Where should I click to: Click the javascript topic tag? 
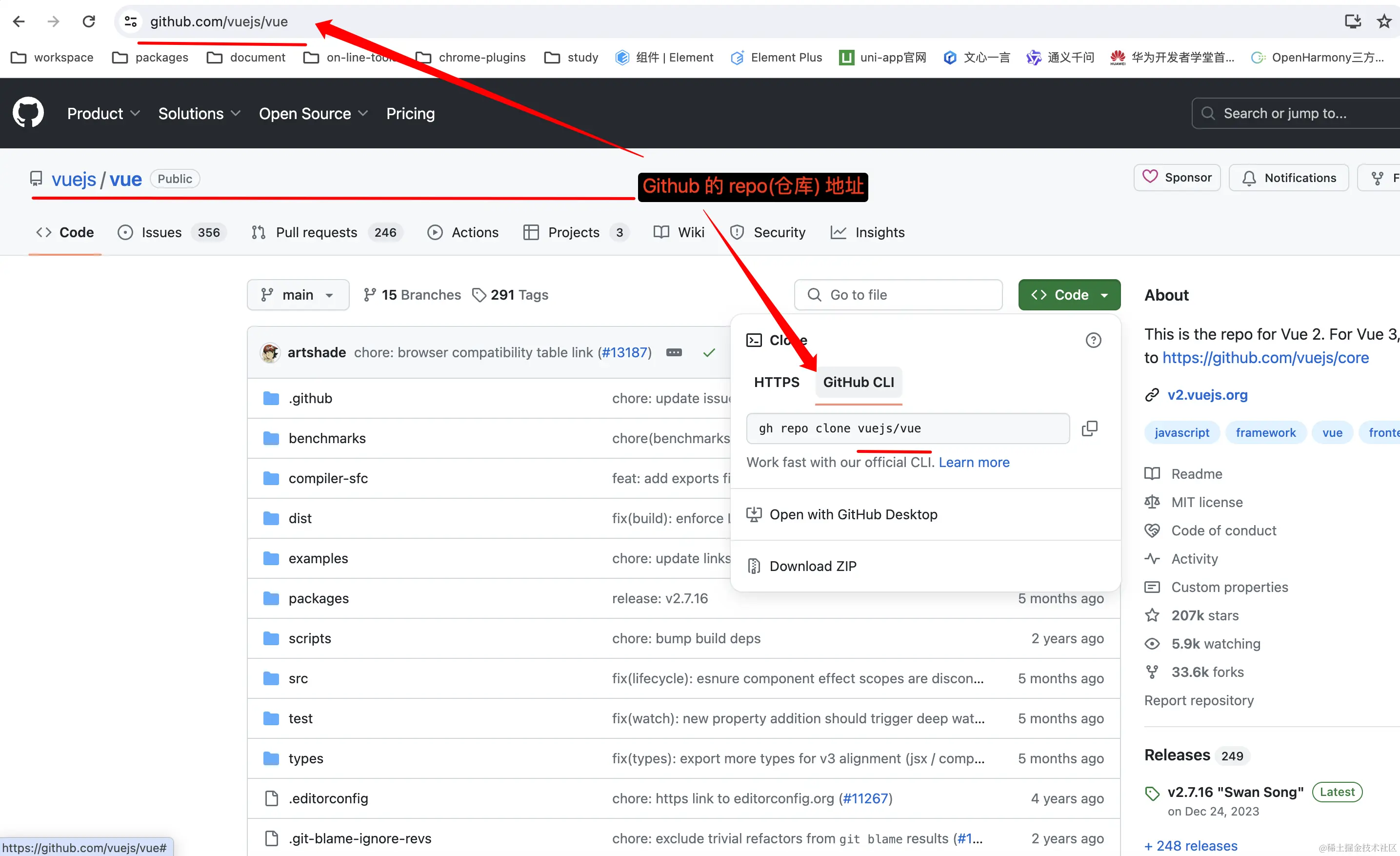click(x=1182, y=432)
